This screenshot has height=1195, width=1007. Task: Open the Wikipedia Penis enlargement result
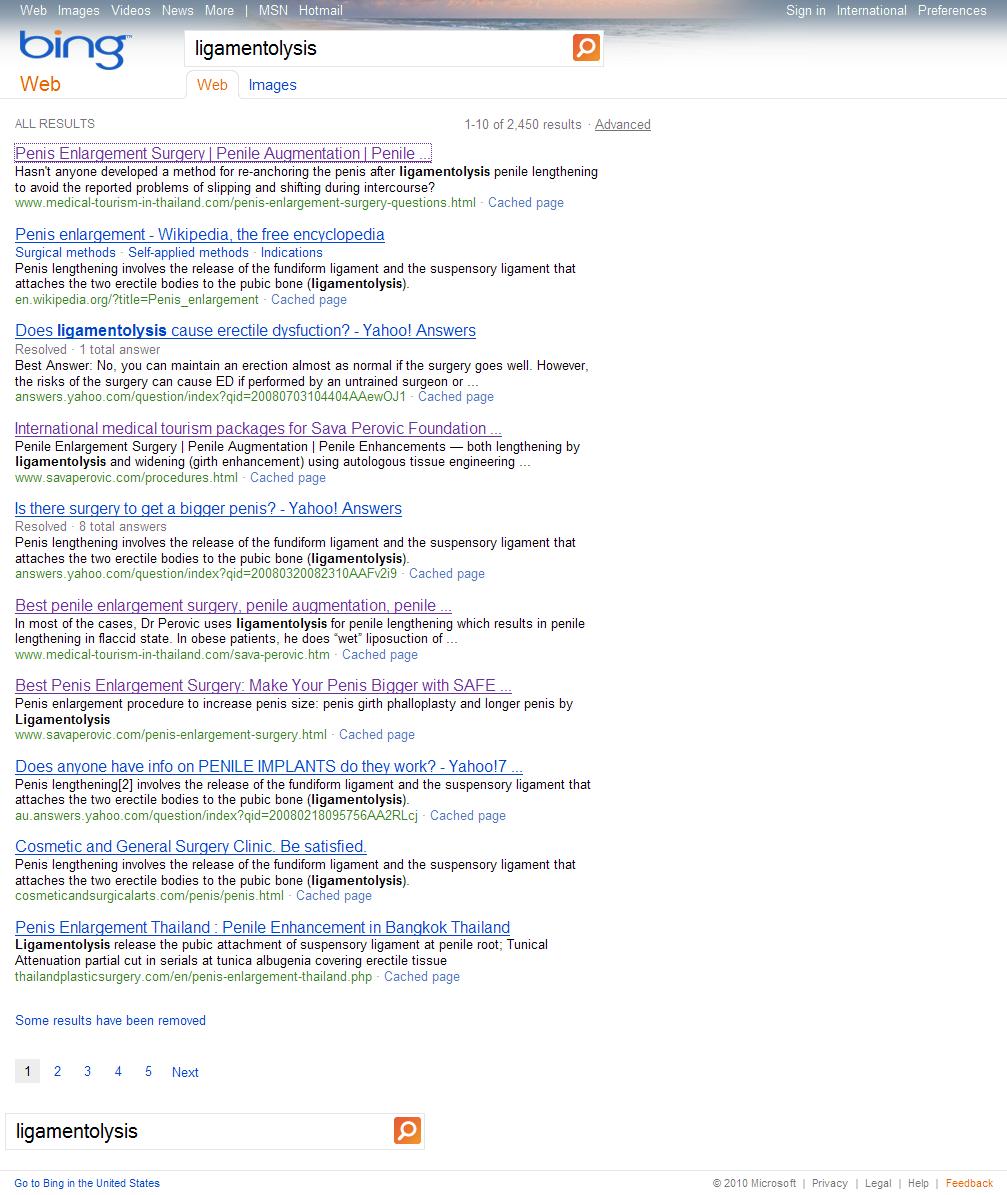click(x=200, y=235)
